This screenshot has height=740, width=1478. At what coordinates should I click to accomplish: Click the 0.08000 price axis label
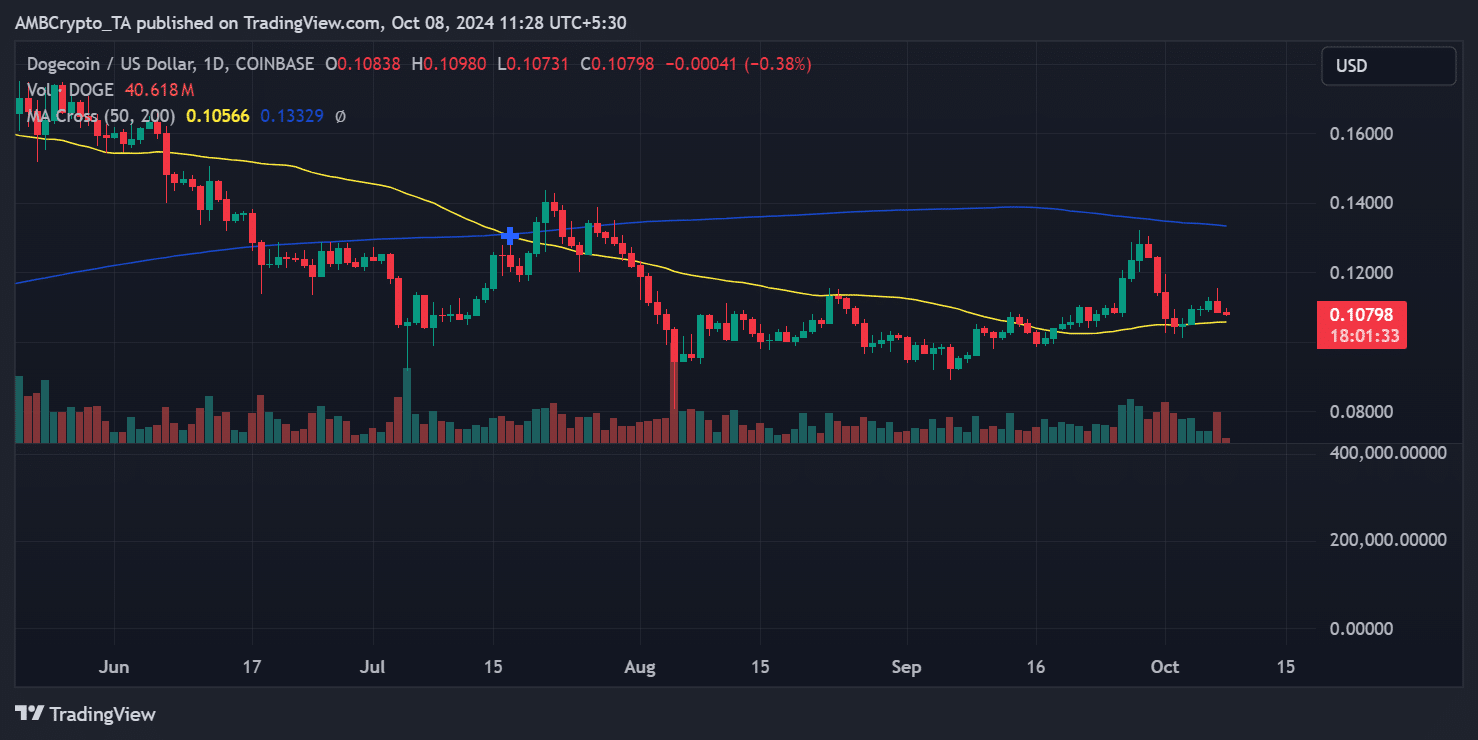point(1361,411)
